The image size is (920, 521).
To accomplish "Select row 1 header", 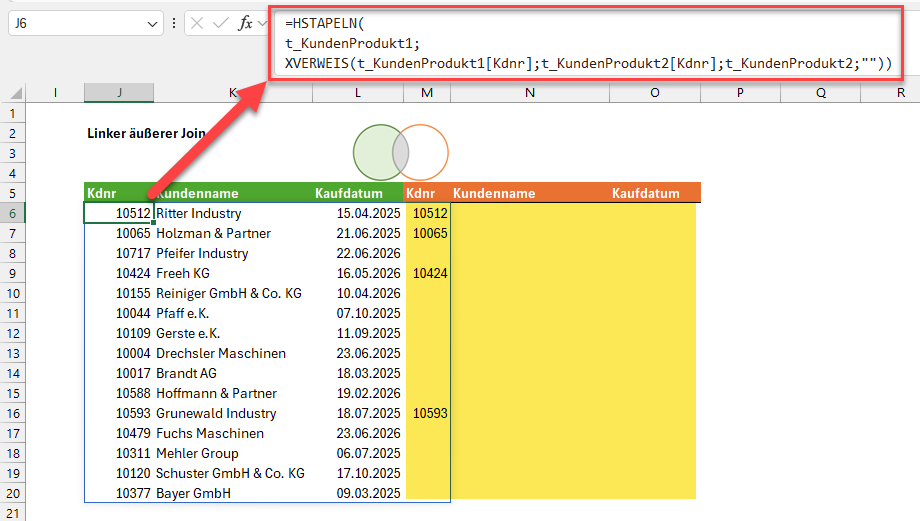I will click(13, 113).
